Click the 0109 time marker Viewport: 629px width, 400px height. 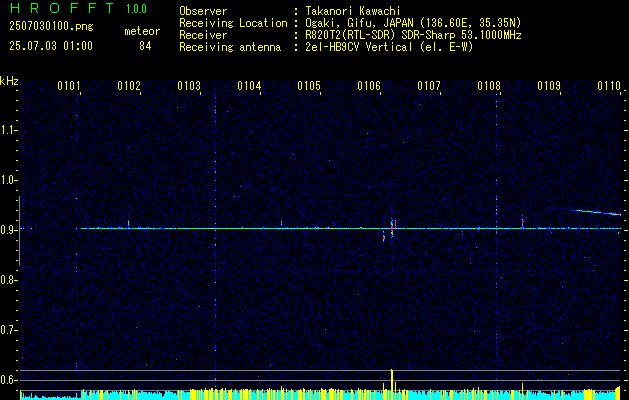pos(549,85)
